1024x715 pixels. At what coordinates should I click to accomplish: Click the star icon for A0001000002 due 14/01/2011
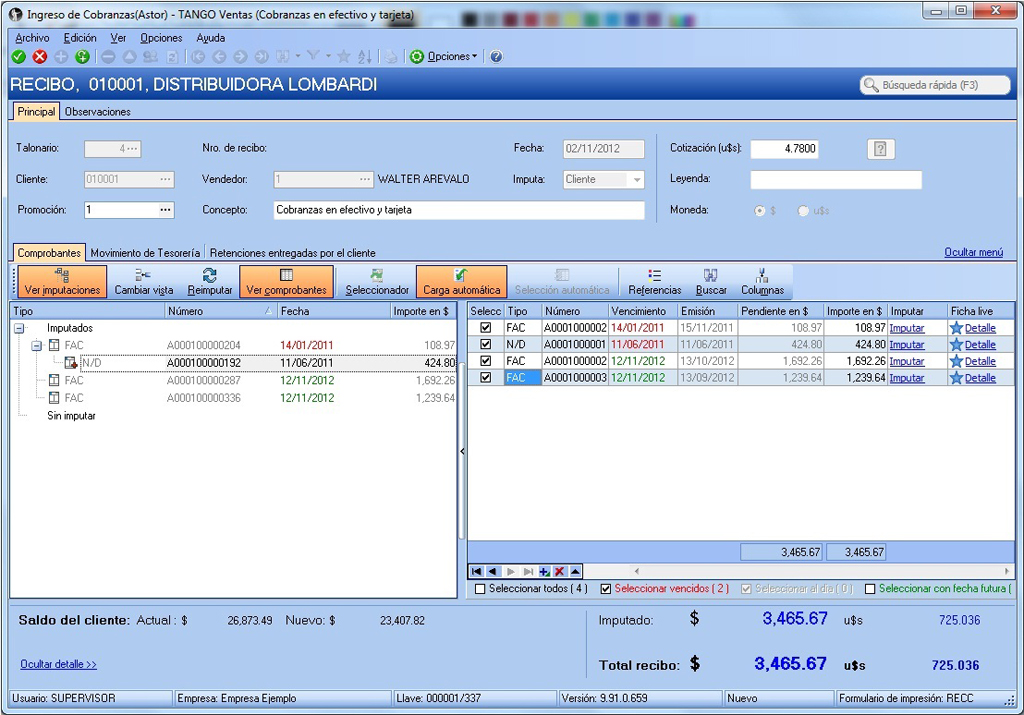(957, 328)
